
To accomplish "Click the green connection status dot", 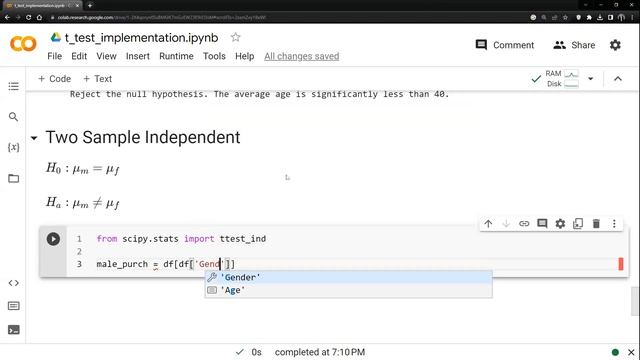I will coord(615,352).
